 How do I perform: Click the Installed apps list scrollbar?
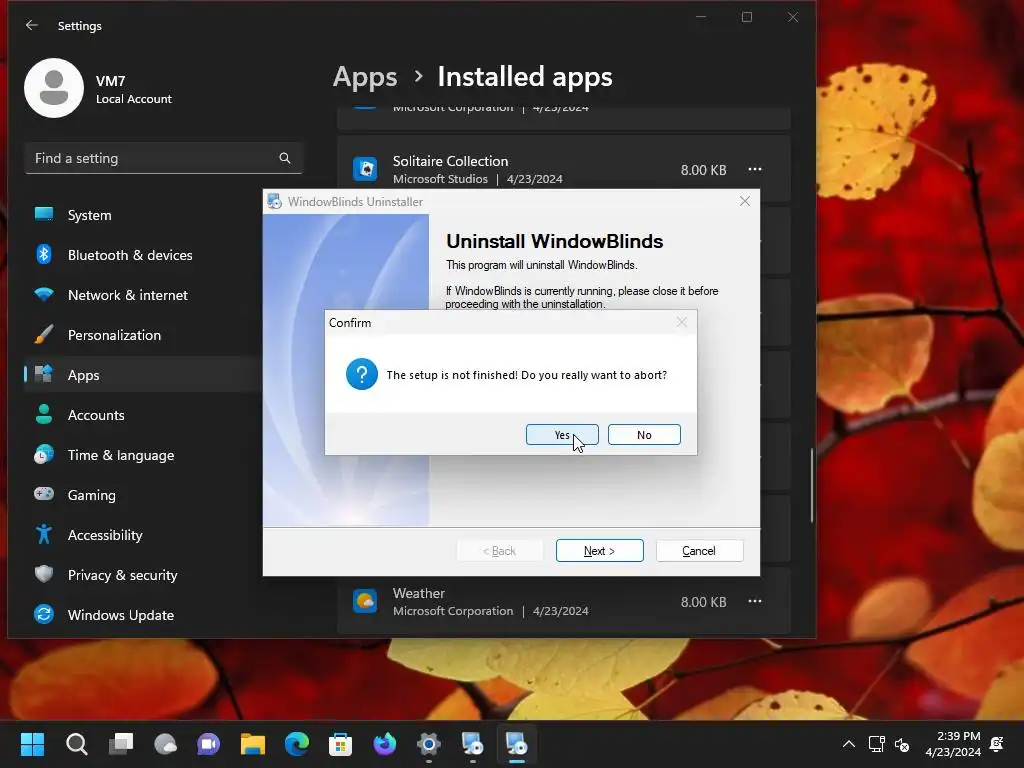click(812, 485)
